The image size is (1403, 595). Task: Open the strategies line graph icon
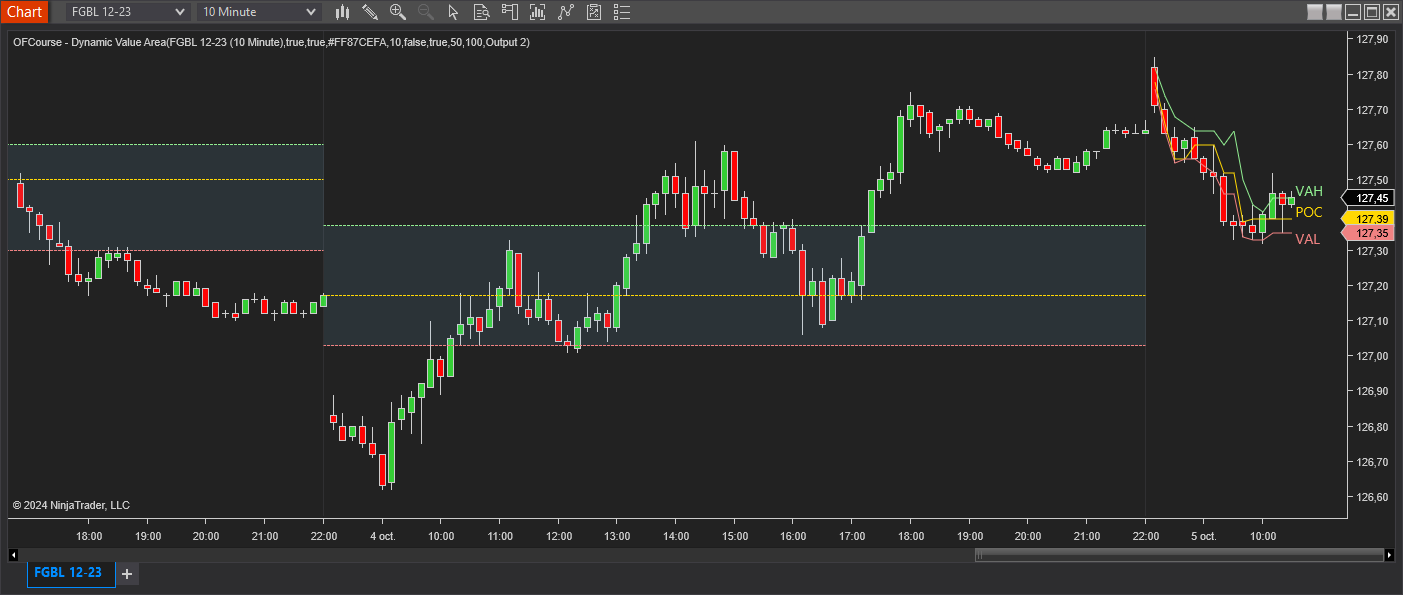567,12
